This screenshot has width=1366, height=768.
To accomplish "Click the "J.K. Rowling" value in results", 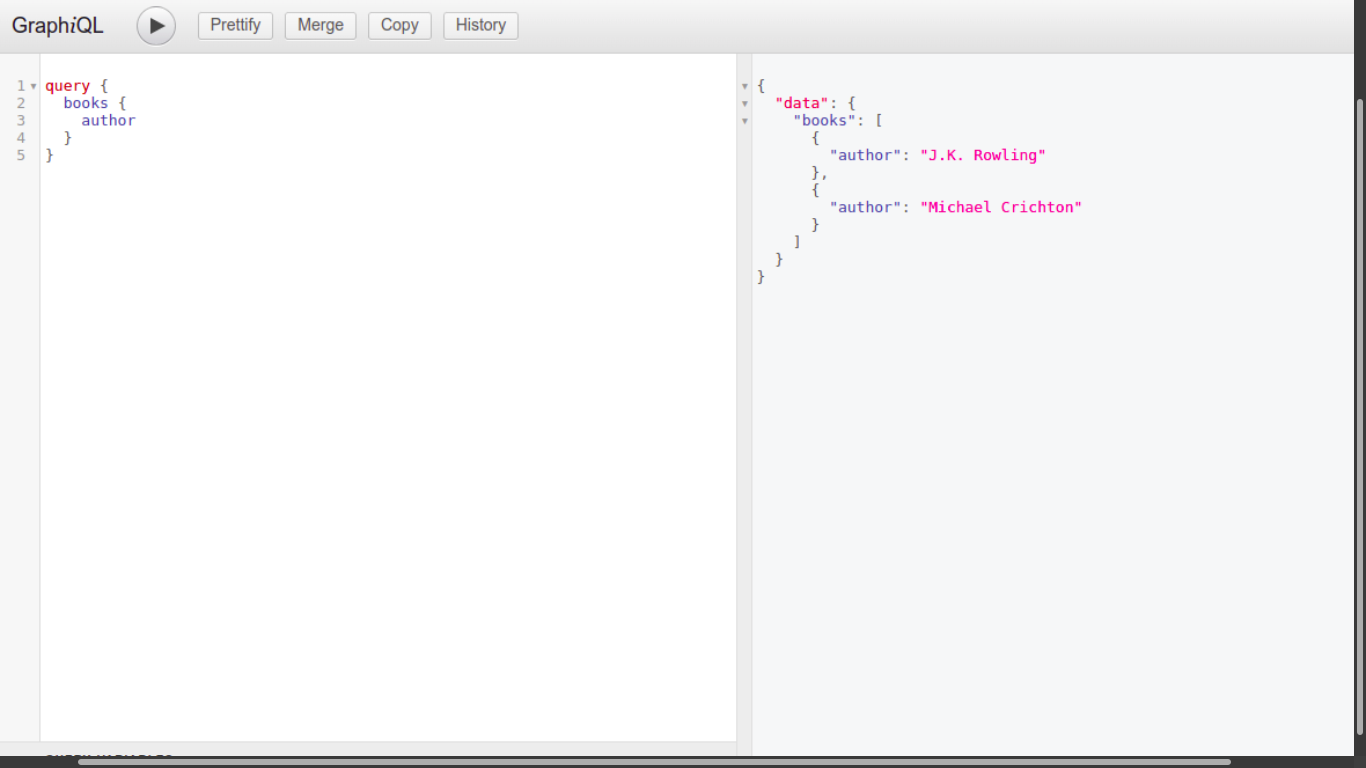I will [x=982, y=155].
